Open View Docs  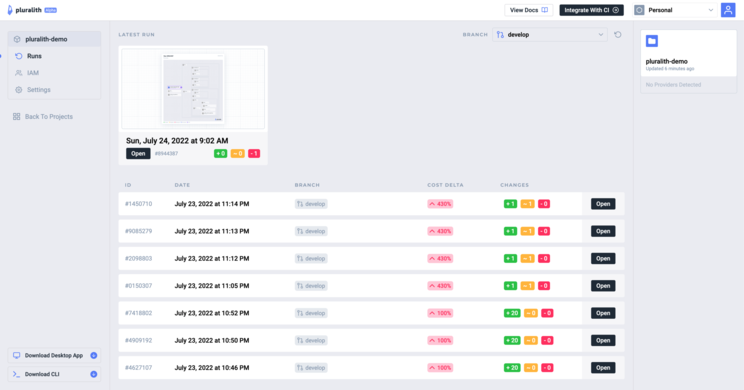529,10
